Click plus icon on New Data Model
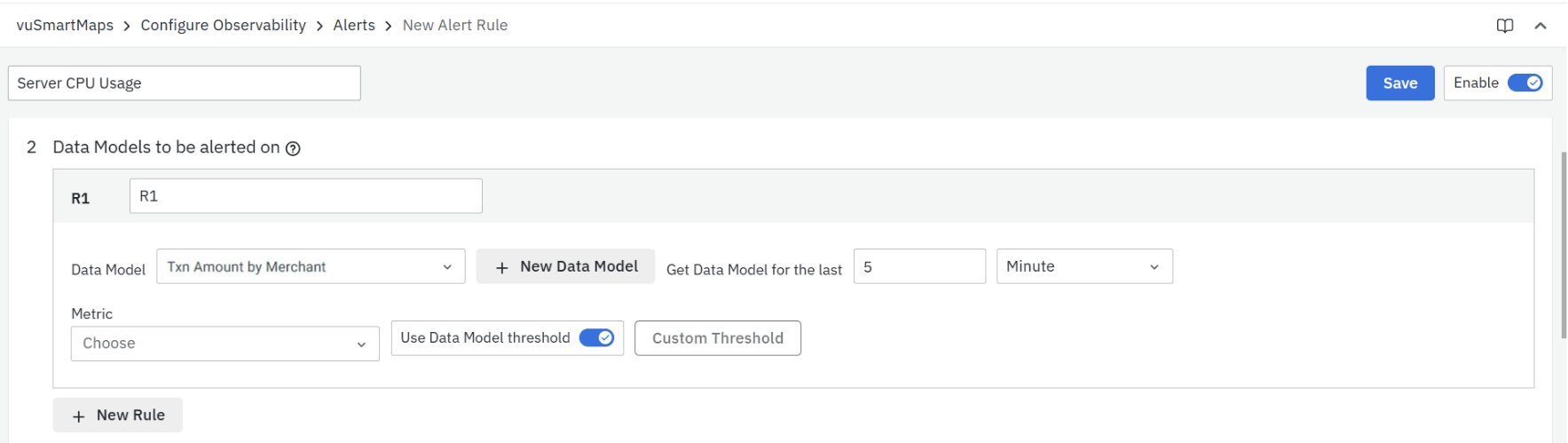This screenshot has width=1568, height=443. [x=502, y=267]
